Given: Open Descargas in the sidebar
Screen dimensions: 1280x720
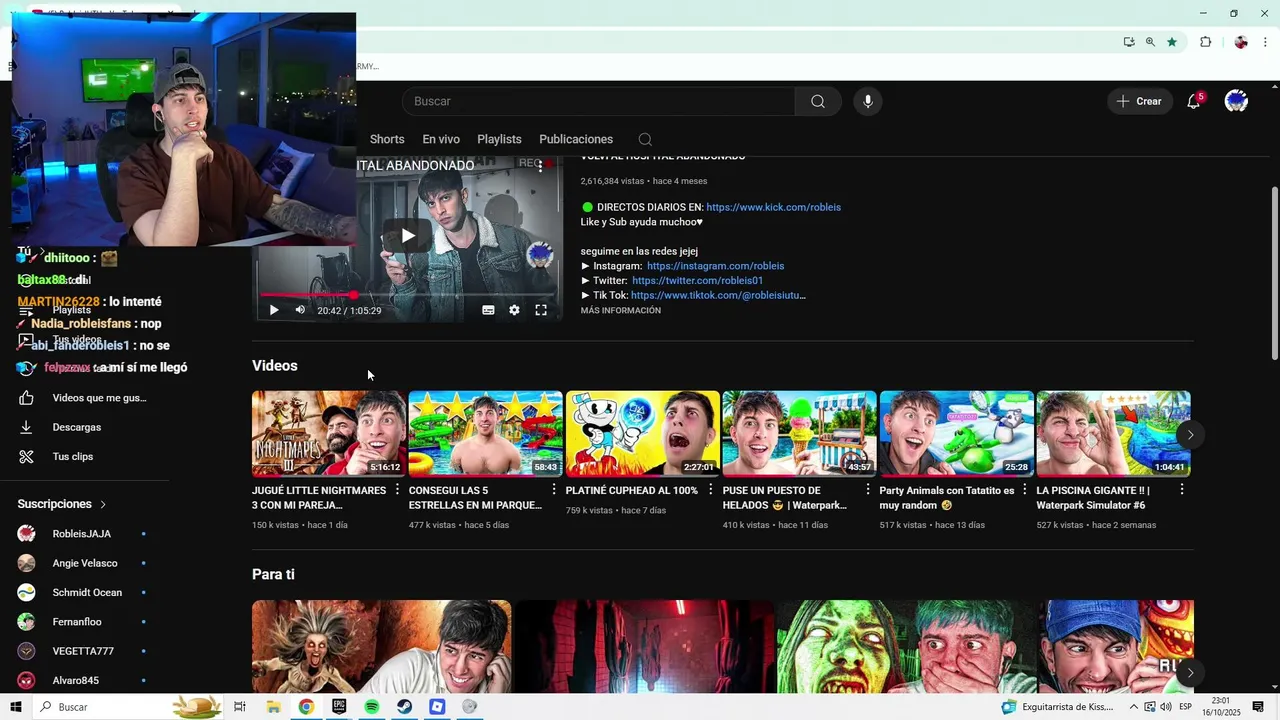Looking at the screenshot, I should [84, 427].
